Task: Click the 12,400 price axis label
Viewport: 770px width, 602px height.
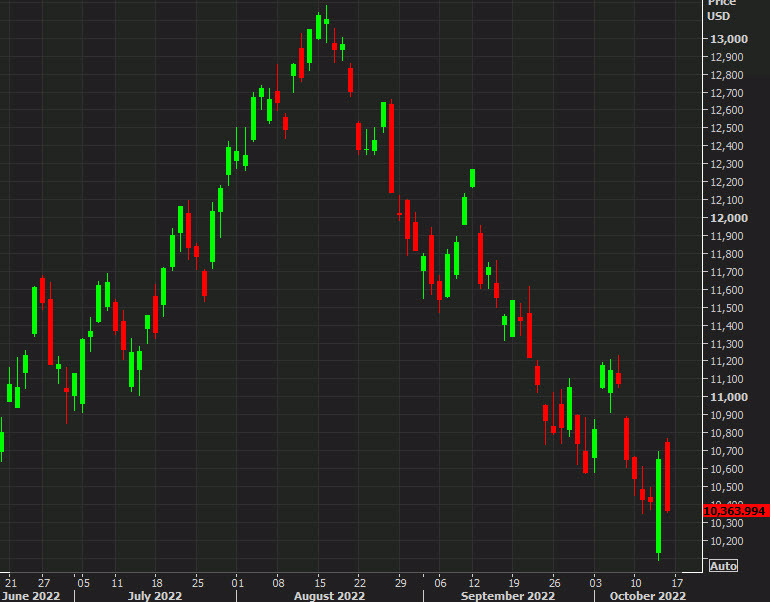Action: (x=727, y=146)
